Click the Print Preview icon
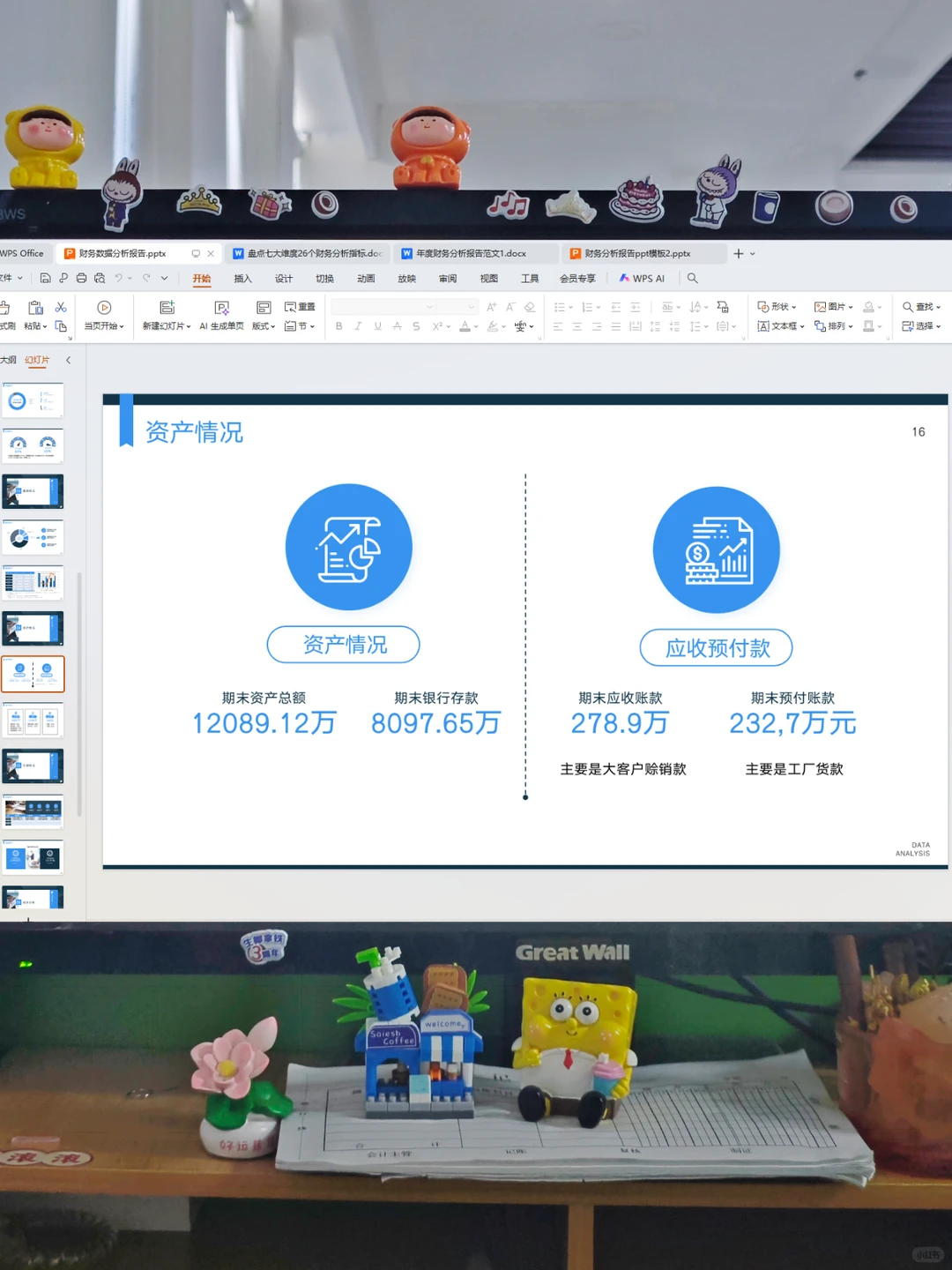 [100, 278]
